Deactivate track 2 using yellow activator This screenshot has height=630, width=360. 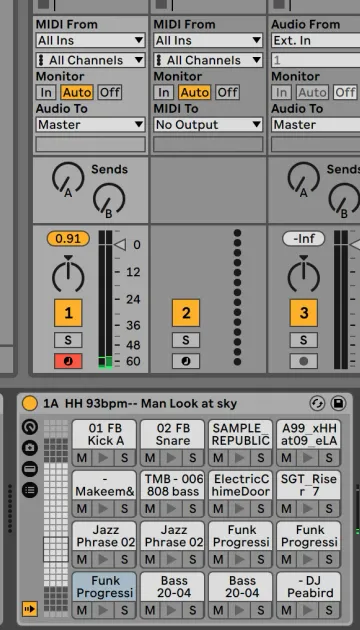pos(186,313)
